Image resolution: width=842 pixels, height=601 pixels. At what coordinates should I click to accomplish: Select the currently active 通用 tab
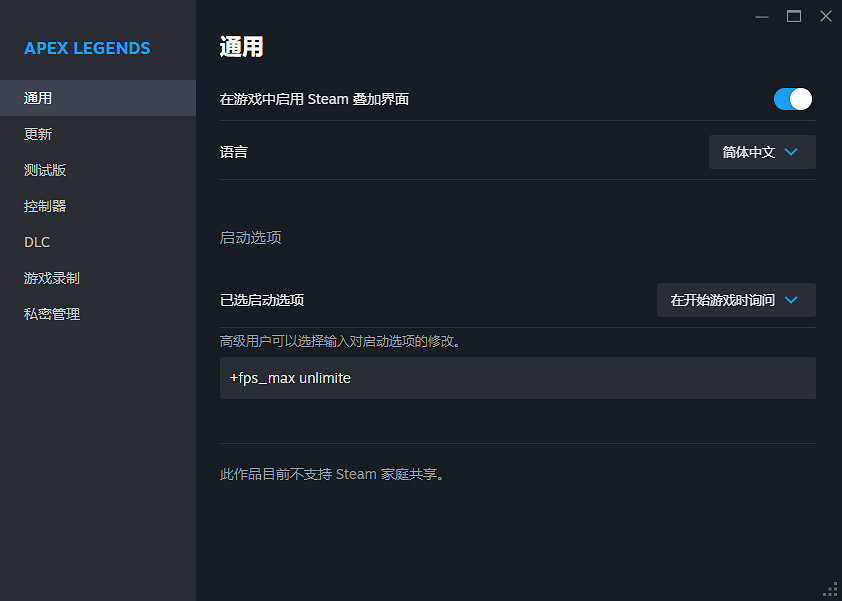38,97
